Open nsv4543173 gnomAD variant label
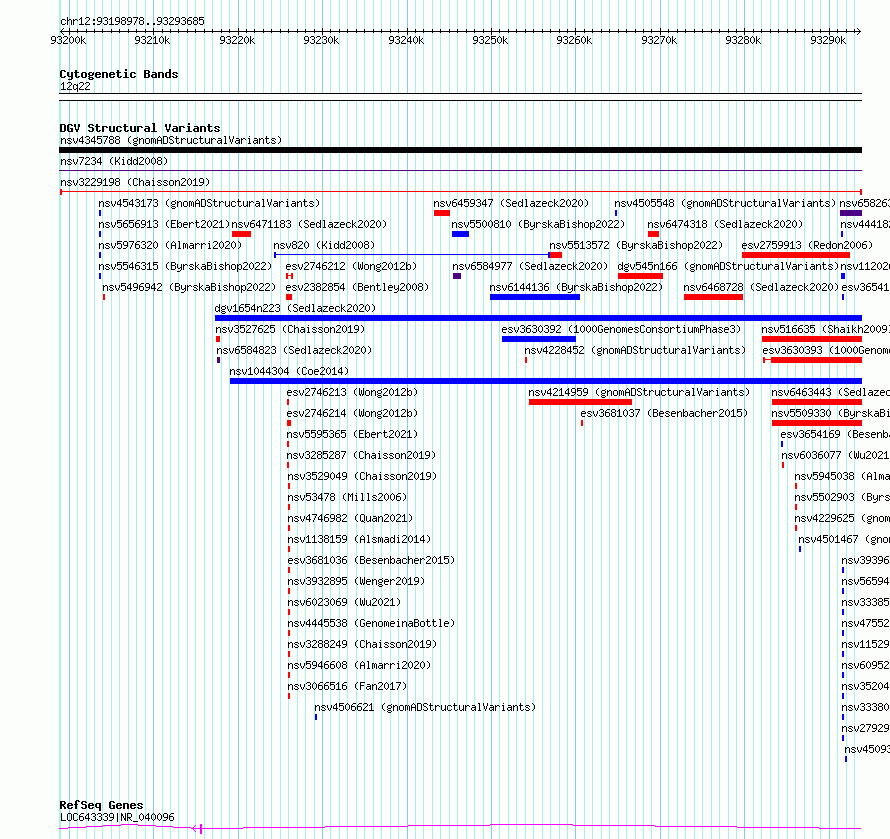Image resolution: width=890 pixels, height=839 pixels. point(209,203)
